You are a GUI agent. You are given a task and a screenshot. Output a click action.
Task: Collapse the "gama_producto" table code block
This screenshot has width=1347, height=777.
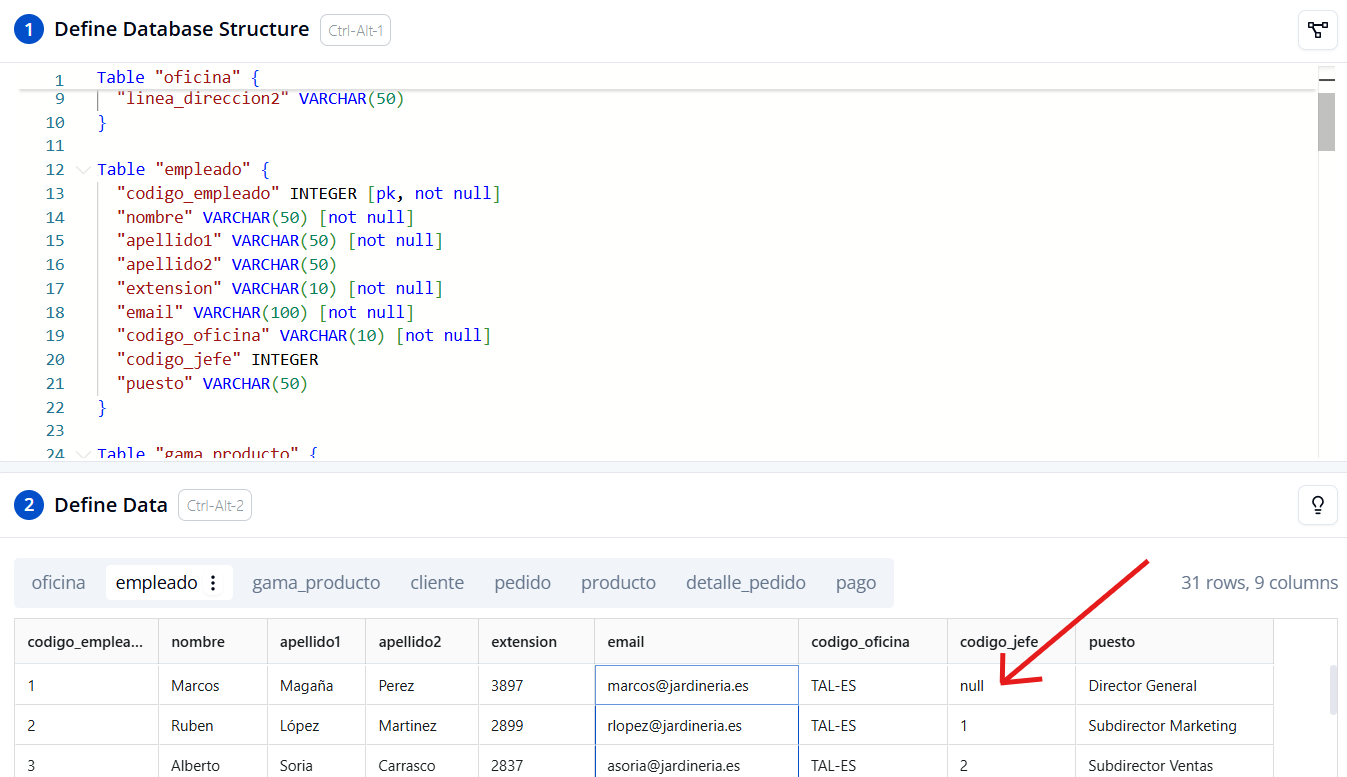click(83, 454)
